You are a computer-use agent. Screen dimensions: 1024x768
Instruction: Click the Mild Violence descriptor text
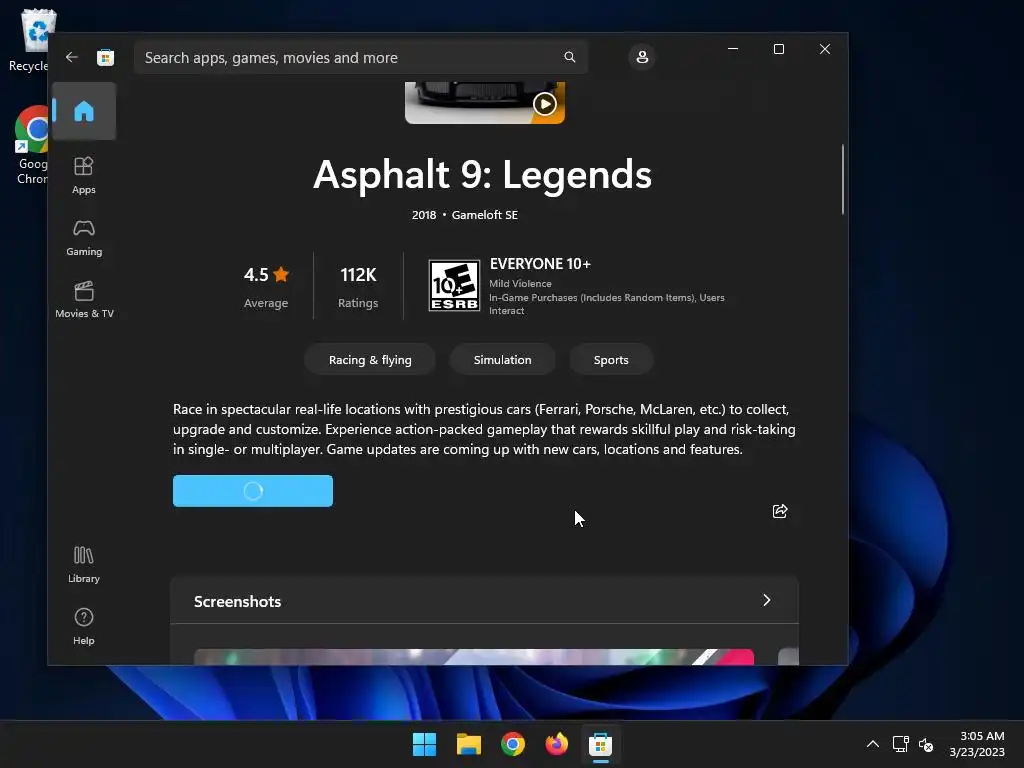[x=520, y=283]
